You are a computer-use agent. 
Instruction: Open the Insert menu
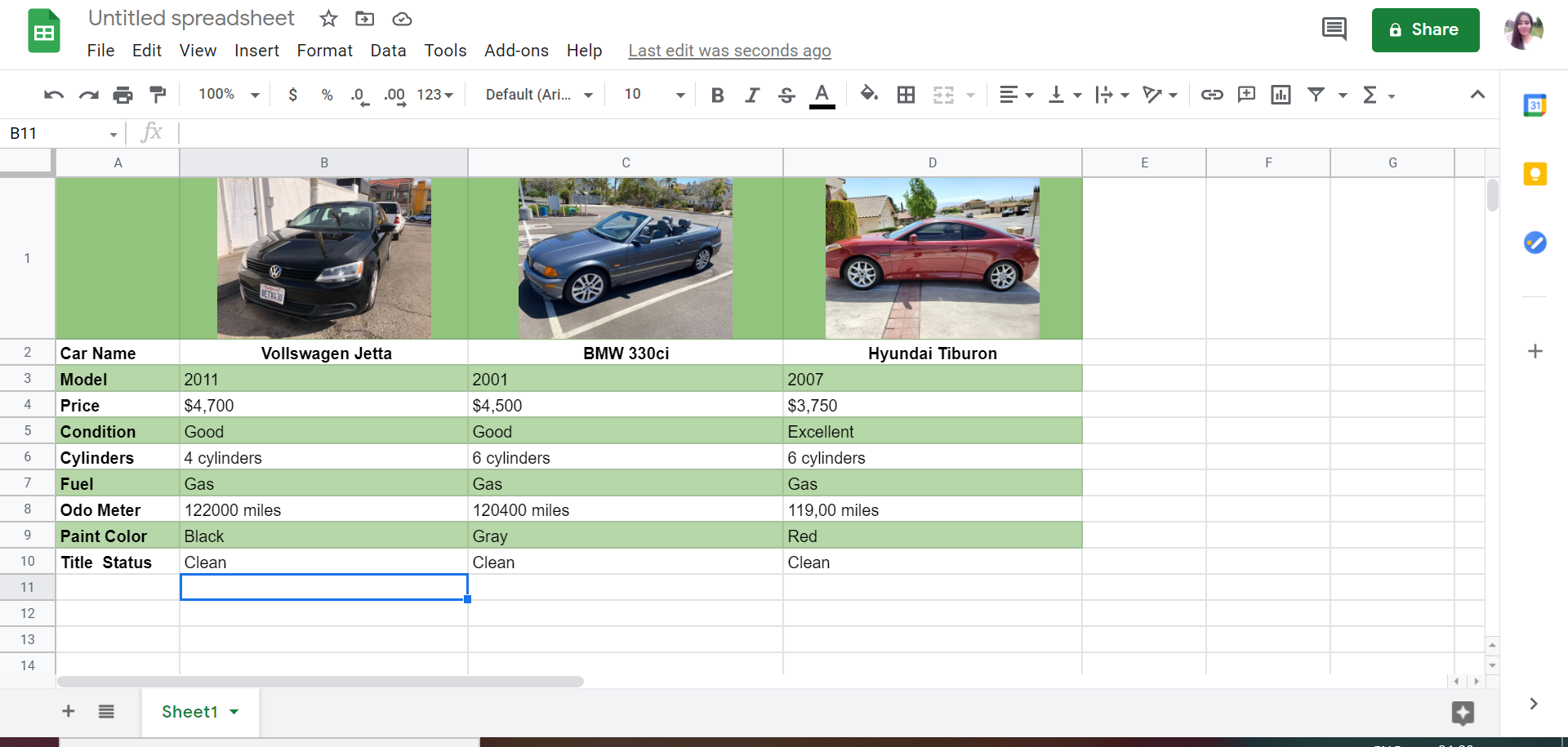[256, 51]
